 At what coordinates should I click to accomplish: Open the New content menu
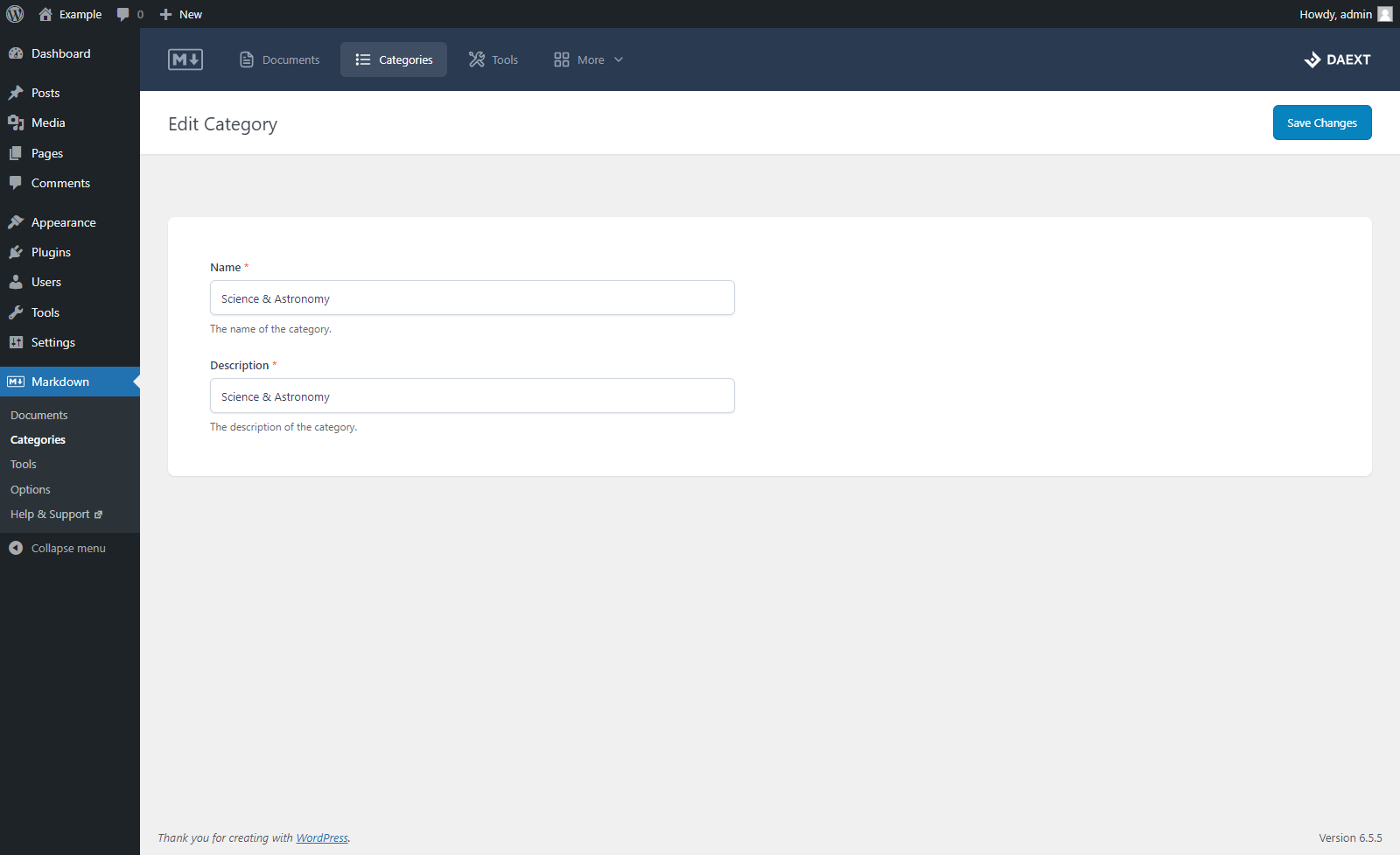pos(181,14)
